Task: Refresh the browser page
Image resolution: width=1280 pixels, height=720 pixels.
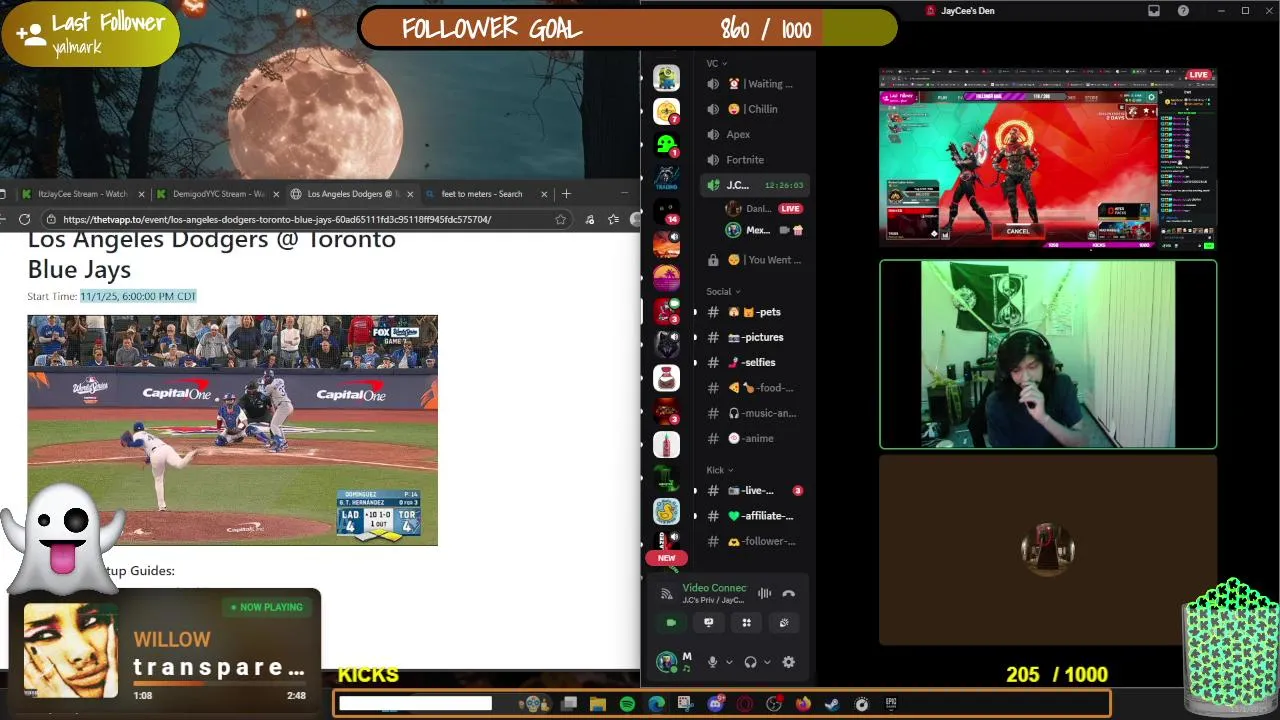Action: click(x=25, y=219)
